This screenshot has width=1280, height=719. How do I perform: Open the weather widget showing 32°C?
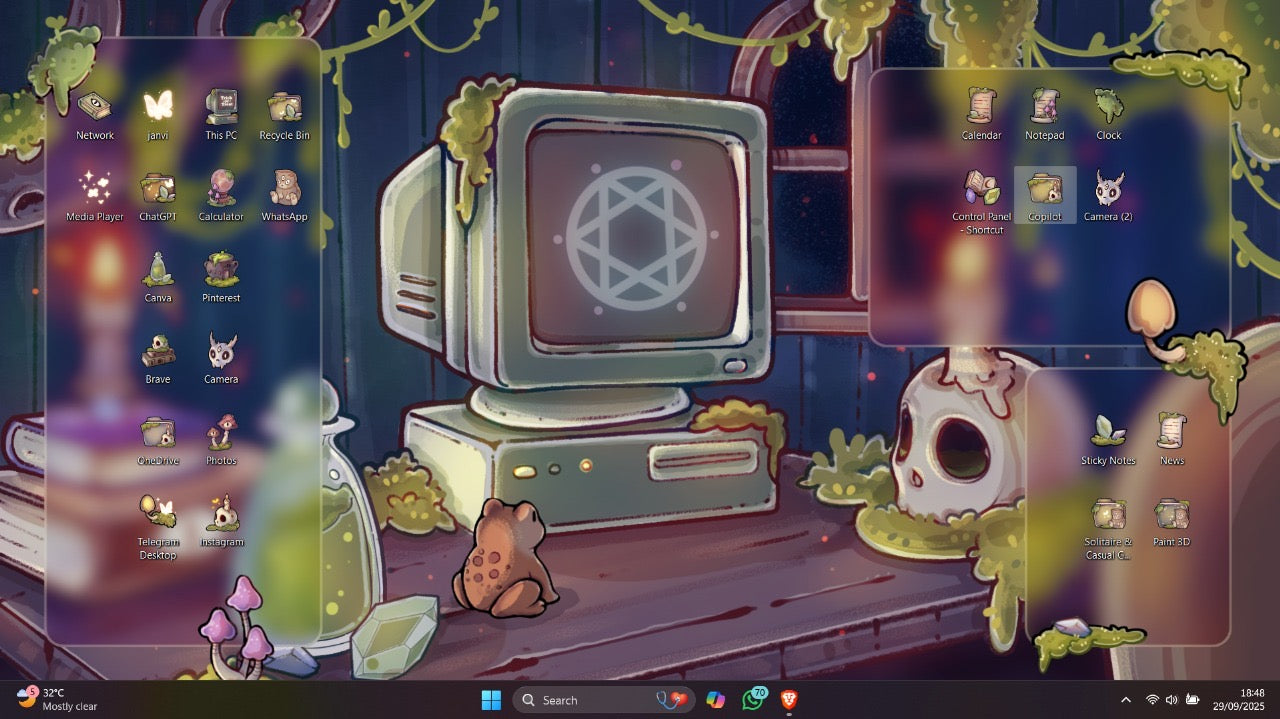coord(57,699)
